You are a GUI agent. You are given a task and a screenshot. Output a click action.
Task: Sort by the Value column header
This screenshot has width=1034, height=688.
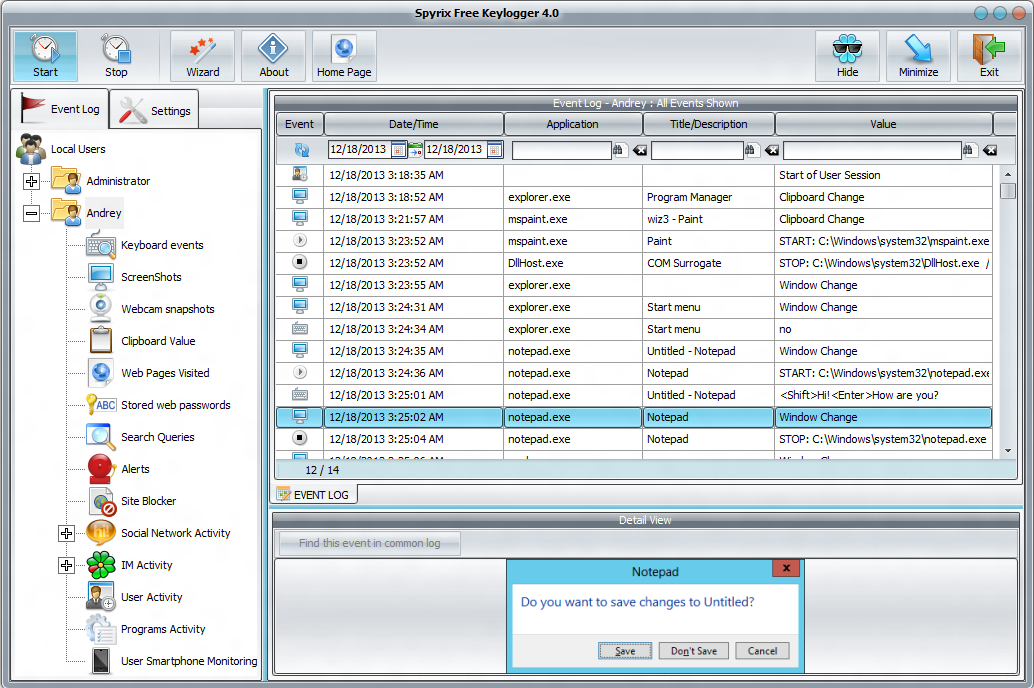point(883,124)
